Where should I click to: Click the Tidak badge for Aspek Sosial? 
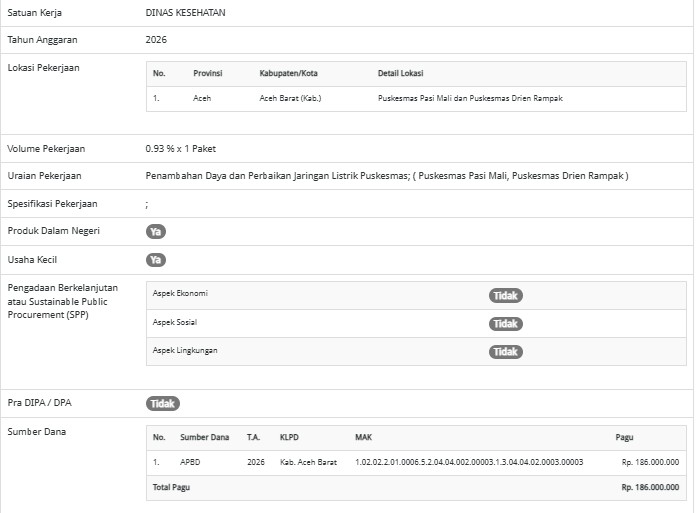tap(505, 324)
